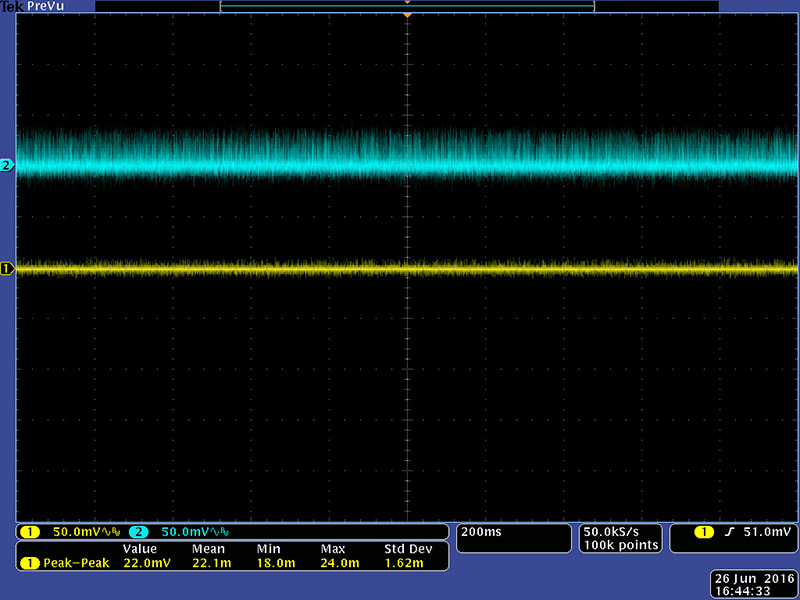
Task: Click channel 1 AC coupling bandwidth symbol
Action: (111, 532)
